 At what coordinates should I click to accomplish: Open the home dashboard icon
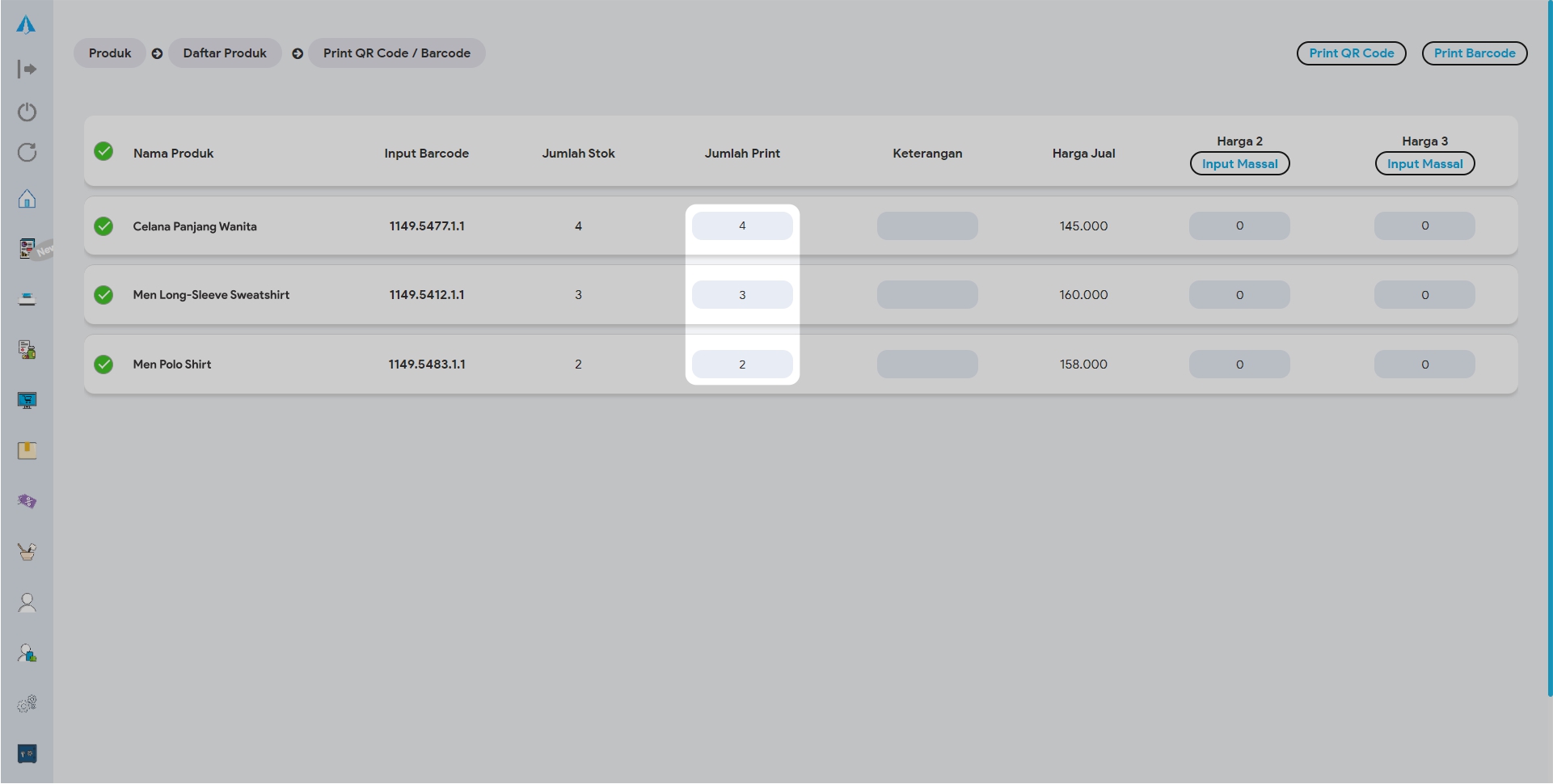point(27,199)
